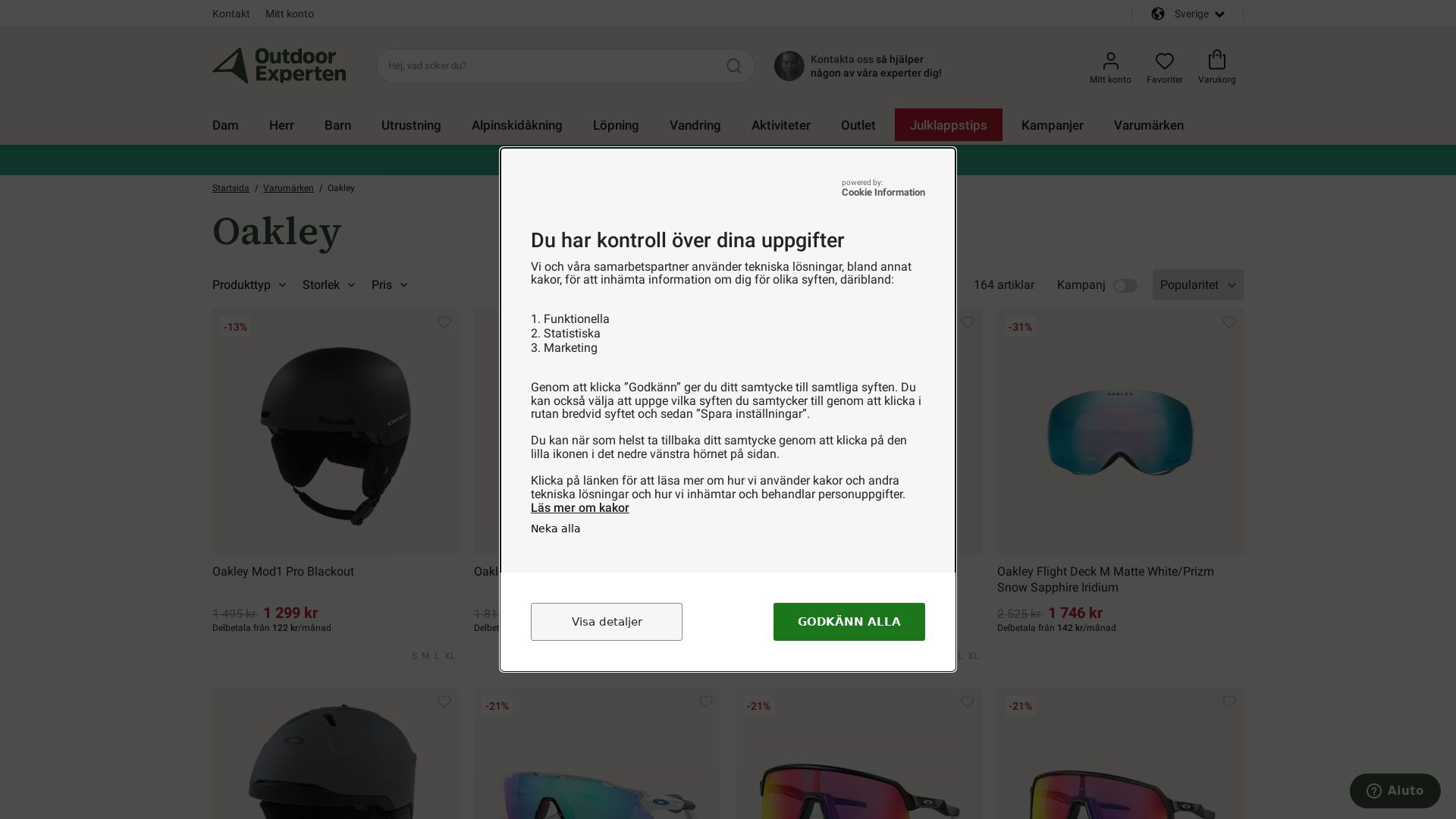The image size is (1456, 819).
Task: Open the Läs mer om kakor link
Action: [580, 508]
